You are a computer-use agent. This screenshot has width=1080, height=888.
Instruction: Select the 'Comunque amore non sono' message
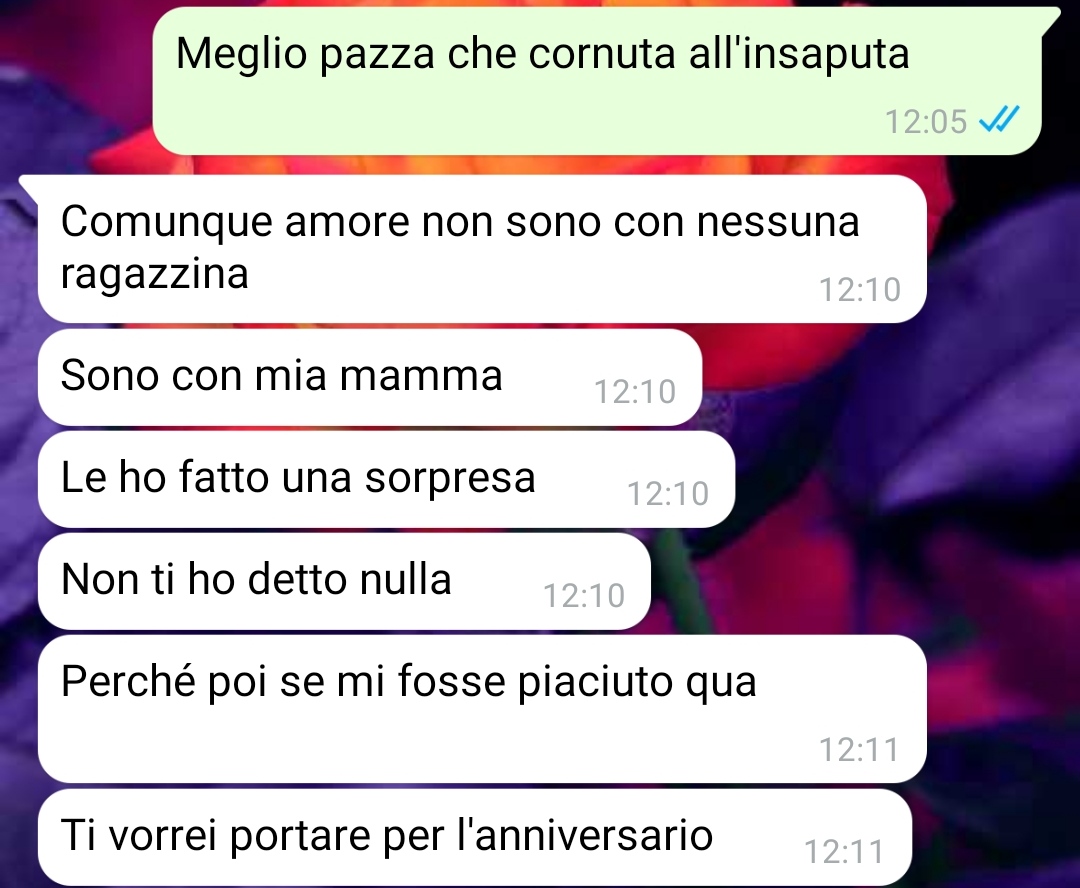point(482,249)
